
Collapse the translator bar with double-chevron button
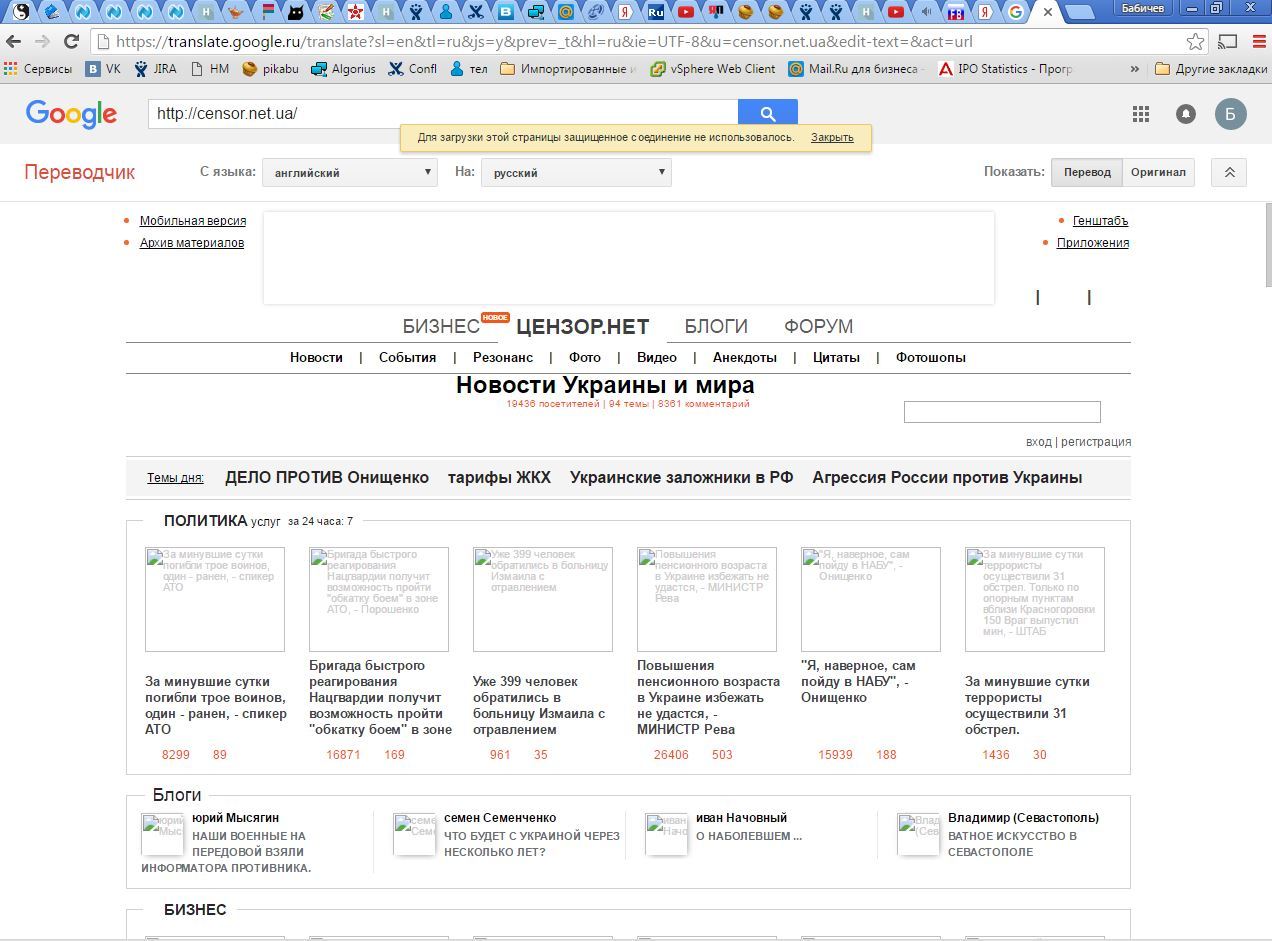coord(1229,172)
